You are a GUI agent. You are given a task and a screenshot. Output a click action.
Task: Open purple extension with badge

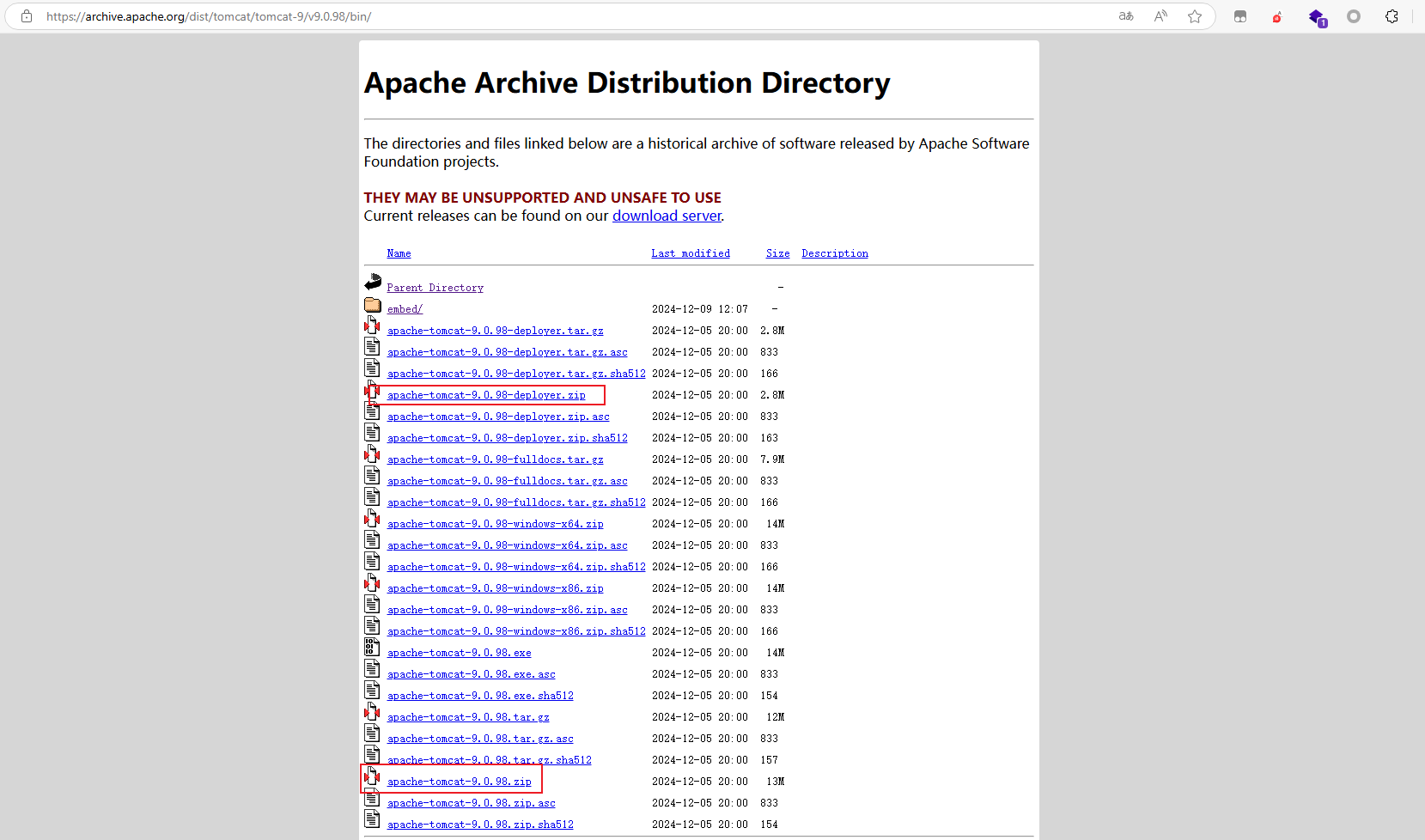pyautogui.click(x=1317, y=17)
